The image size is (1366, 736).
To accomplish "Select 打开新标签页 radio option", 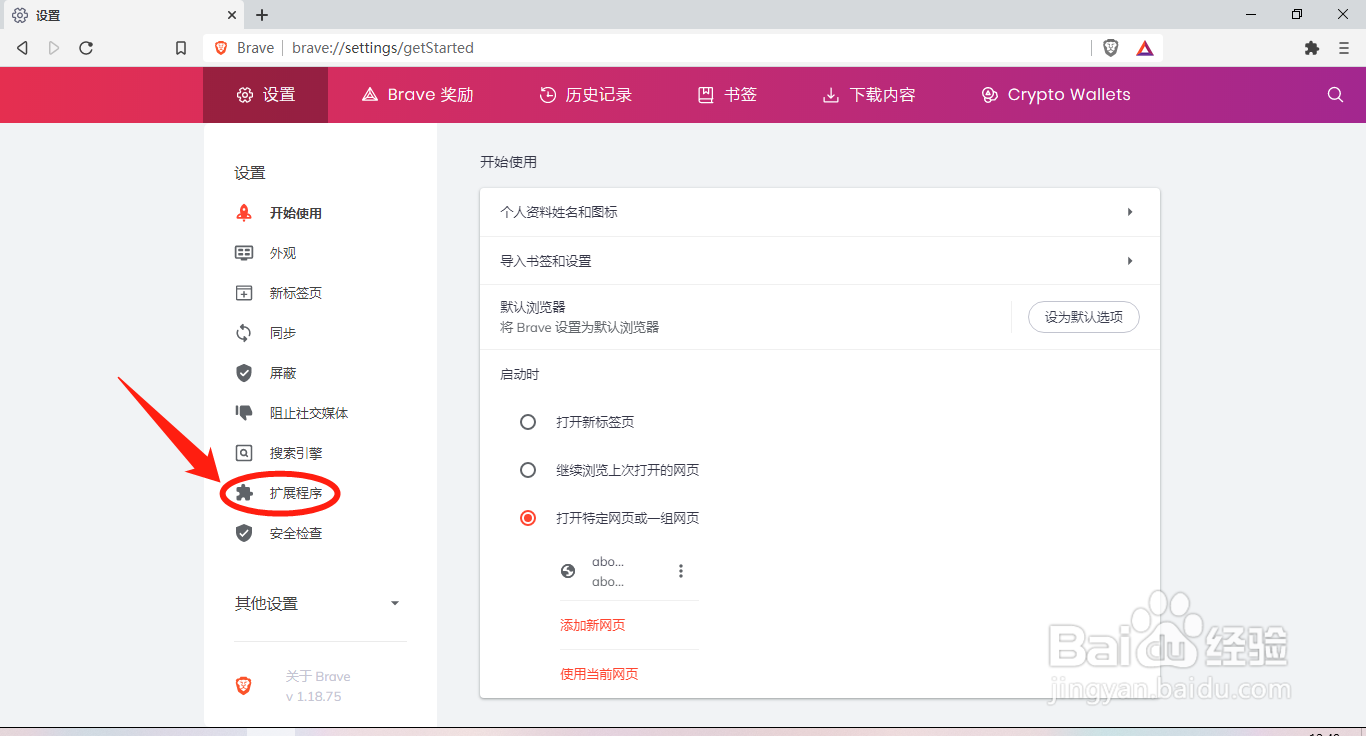I will (528, 422).
